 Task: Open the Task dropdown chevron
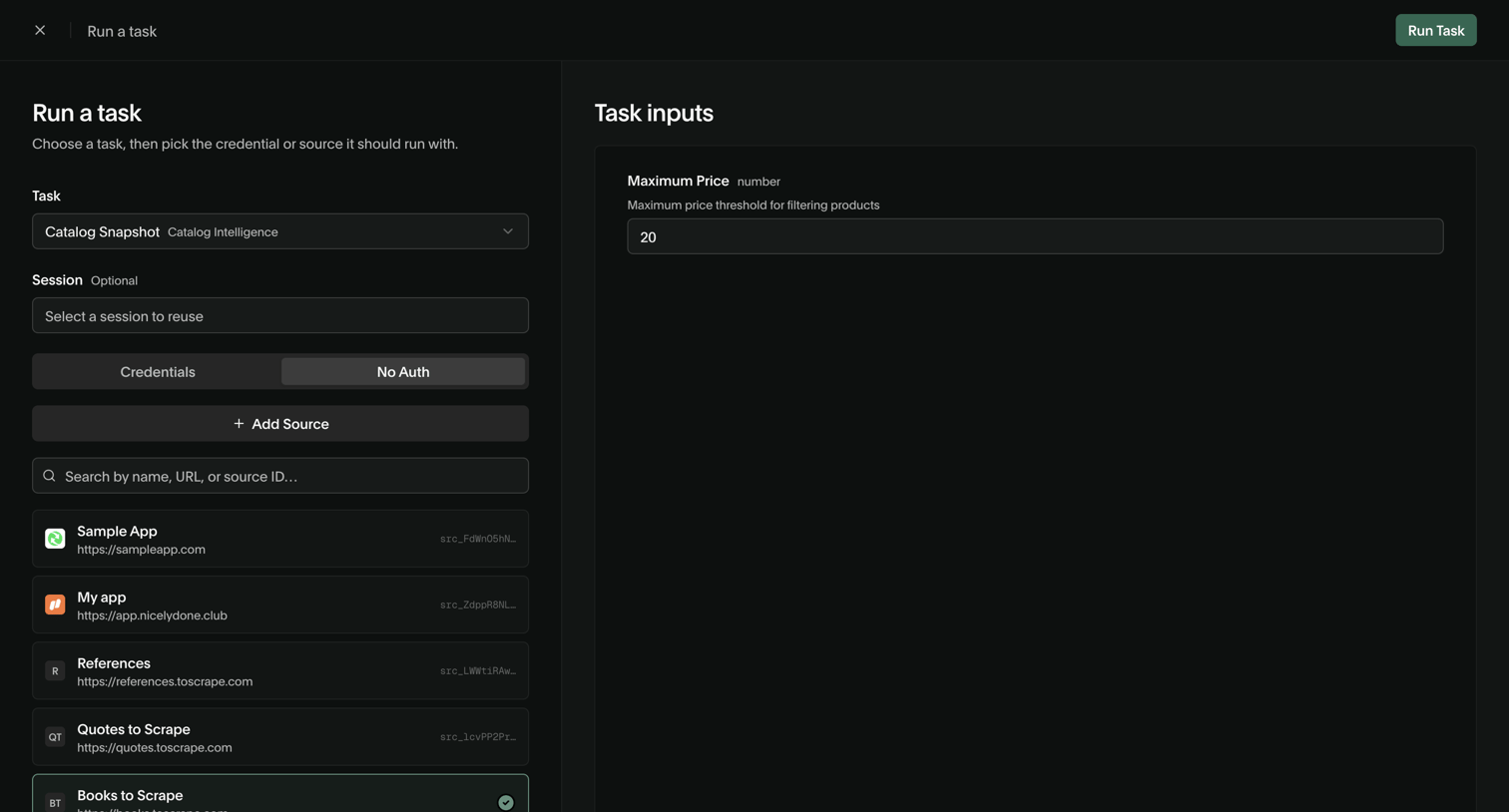pos(508,231)
